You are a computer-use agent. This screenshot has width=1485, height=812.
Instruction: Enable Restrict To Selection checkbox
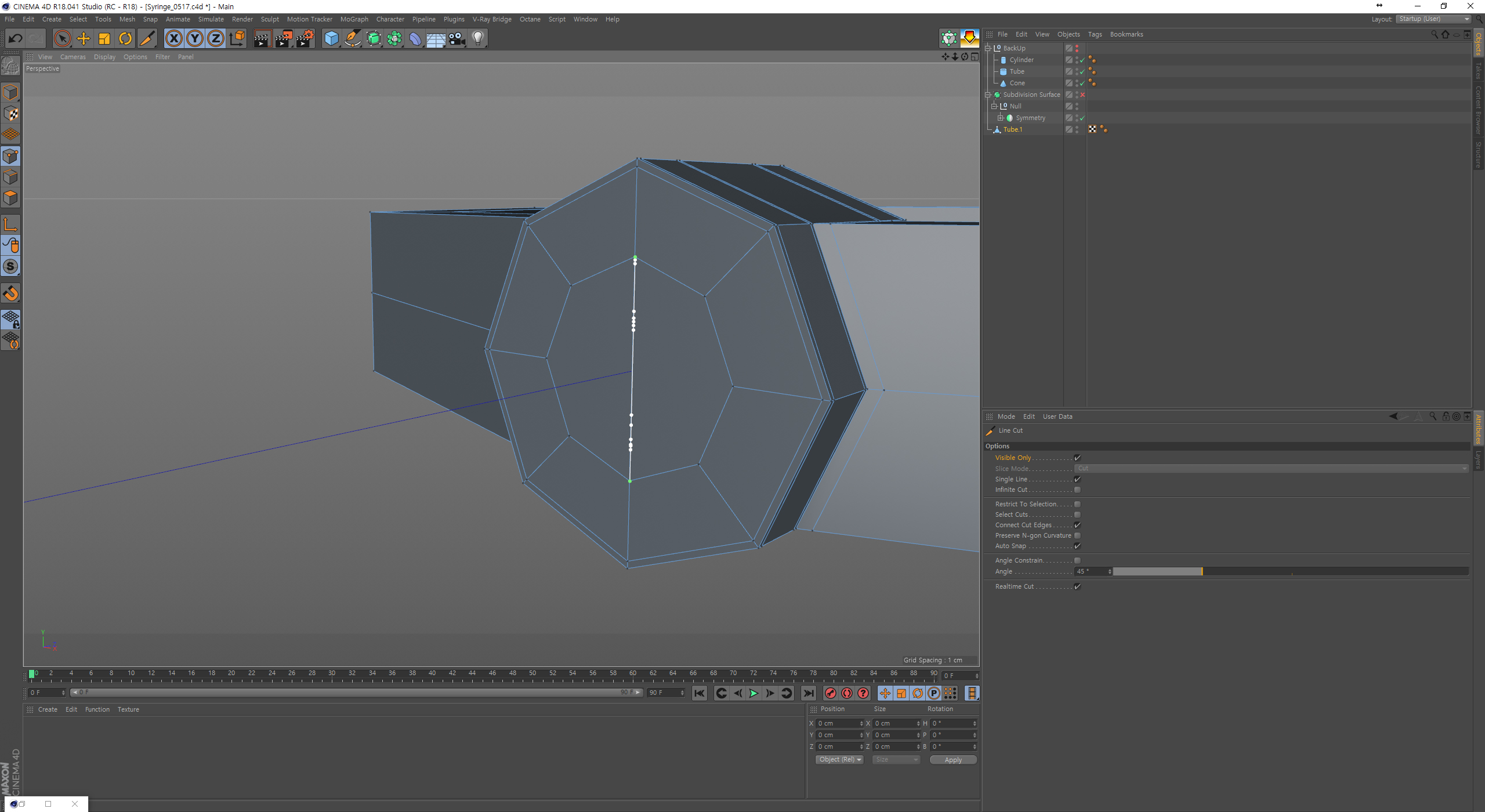click(x=1077, y=504)
